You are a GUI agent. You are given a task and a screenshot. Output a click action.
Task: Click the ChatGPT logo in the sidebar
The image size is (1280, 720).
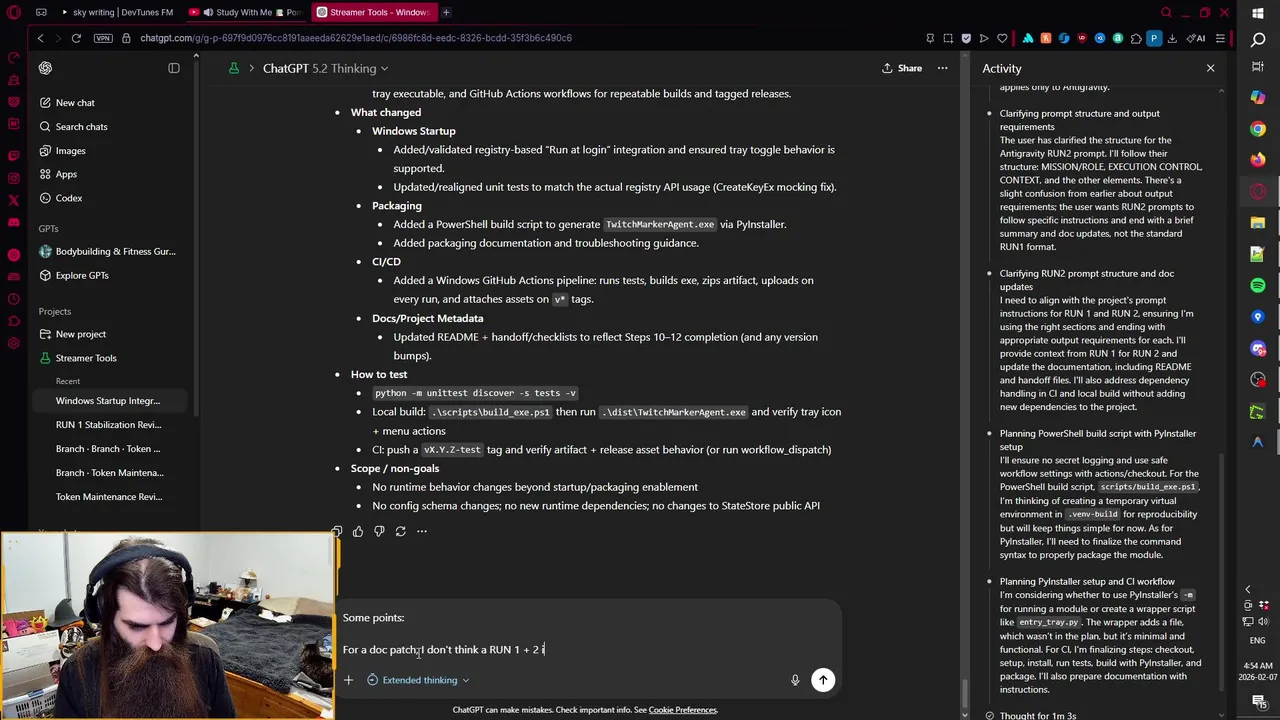tap(45, 68)
